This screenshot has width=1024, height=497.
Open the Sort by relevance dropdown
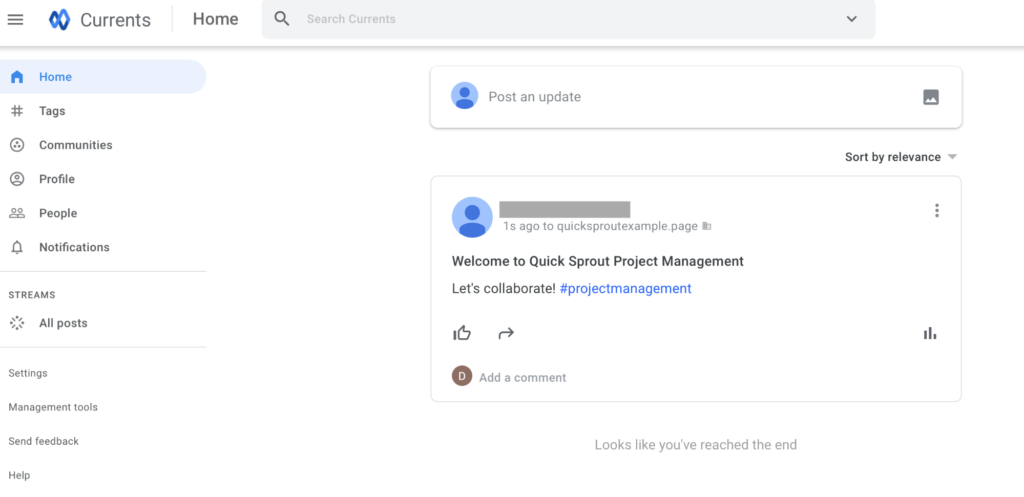click(901, 157)
